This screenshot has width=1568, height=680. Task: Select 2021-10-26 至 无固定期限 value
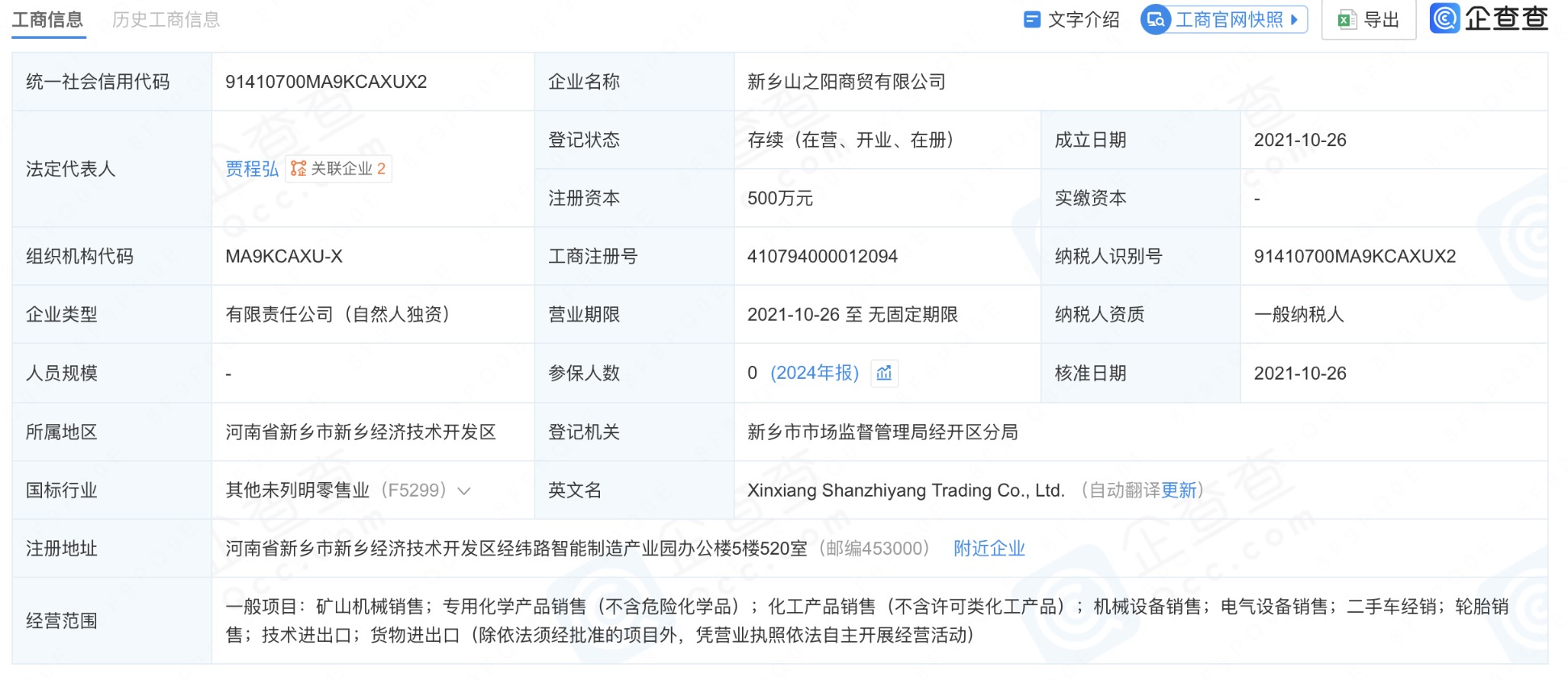click(x=853, y=314)
